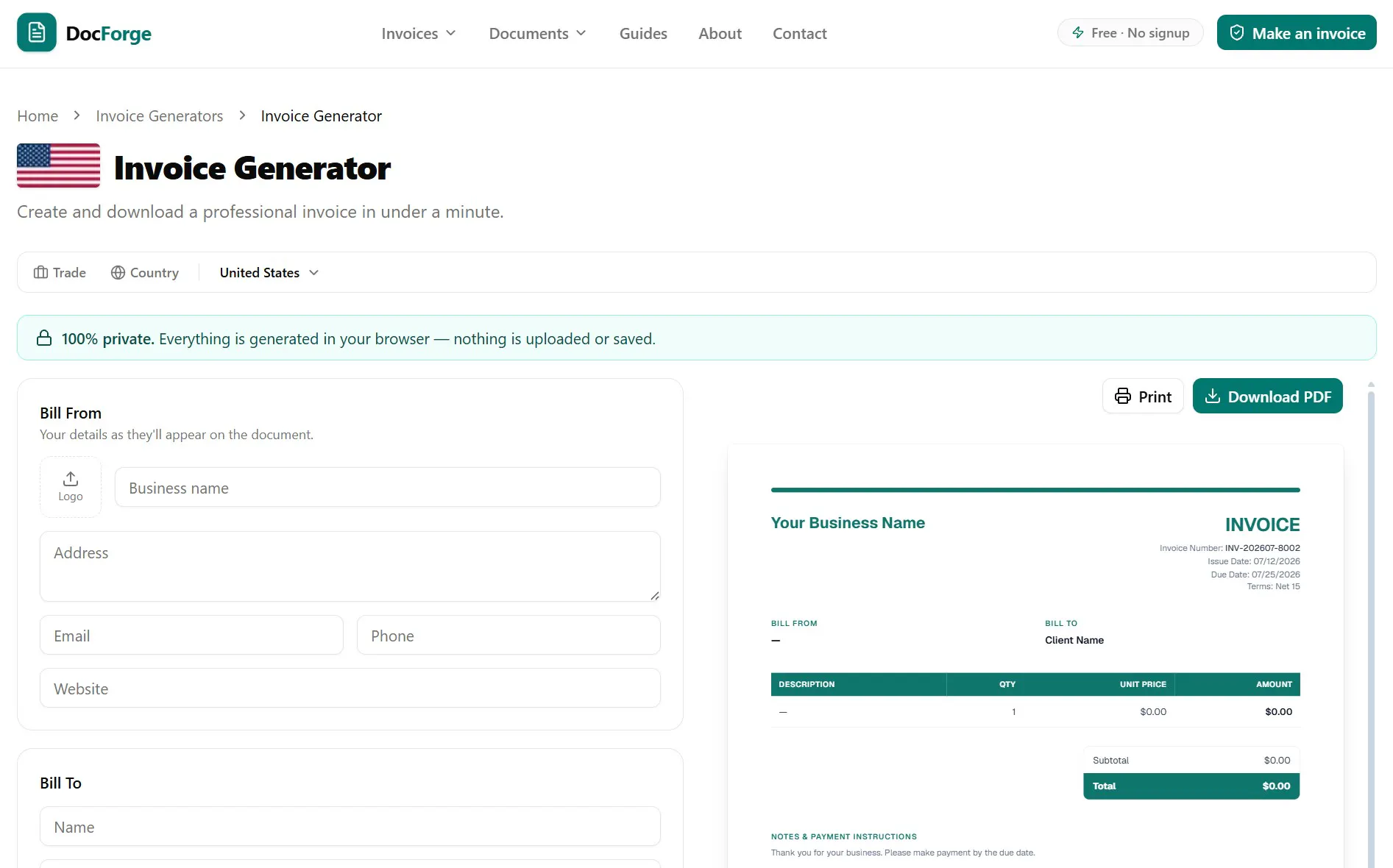Click the Bill To section heading
The width and height of the screenshot is (1393, 868).
point(60,783)
